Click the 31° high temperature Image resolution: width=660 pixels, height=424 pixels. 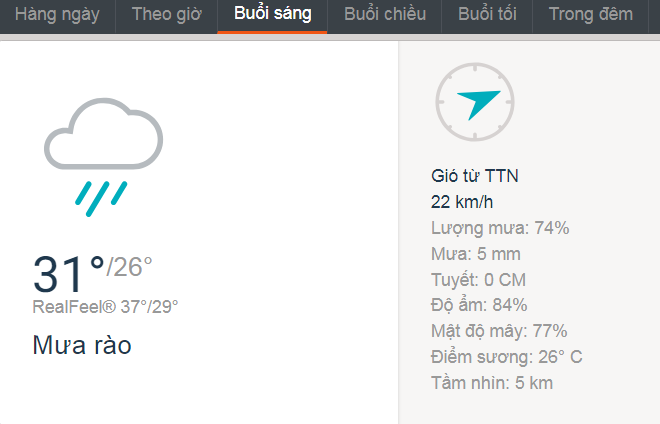click(69, 274)
